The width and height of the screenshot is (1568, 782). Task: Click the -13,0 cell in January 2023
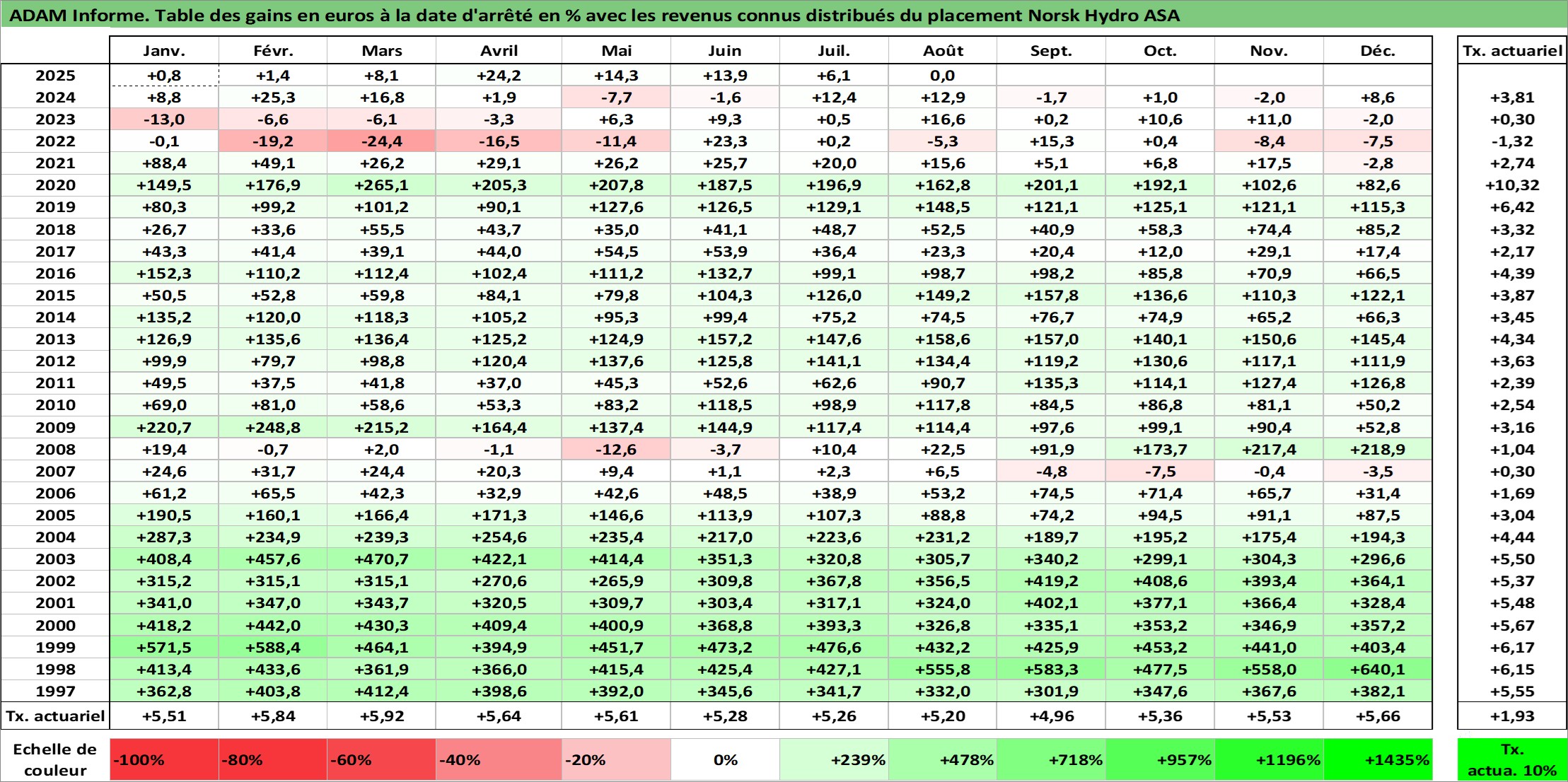pos(164,119)
